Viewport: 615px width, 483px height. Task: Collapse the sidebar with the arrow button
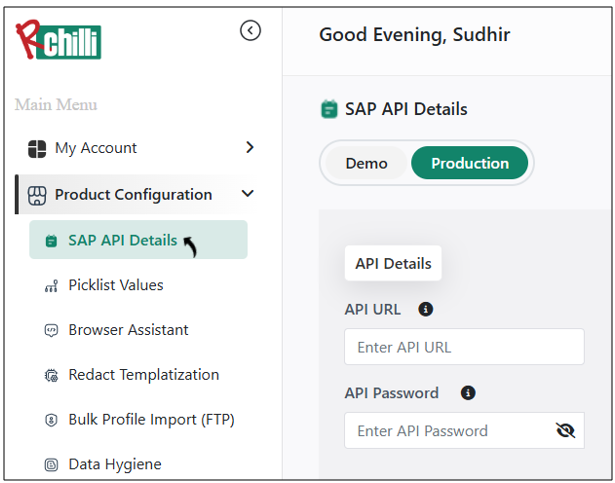(x=250, y=31)
